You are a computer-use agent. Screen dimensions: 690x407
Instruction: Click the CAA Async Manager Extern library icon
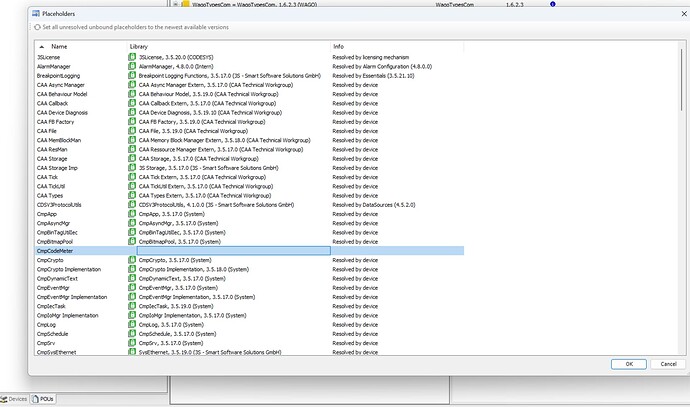(x=132, y=85)
